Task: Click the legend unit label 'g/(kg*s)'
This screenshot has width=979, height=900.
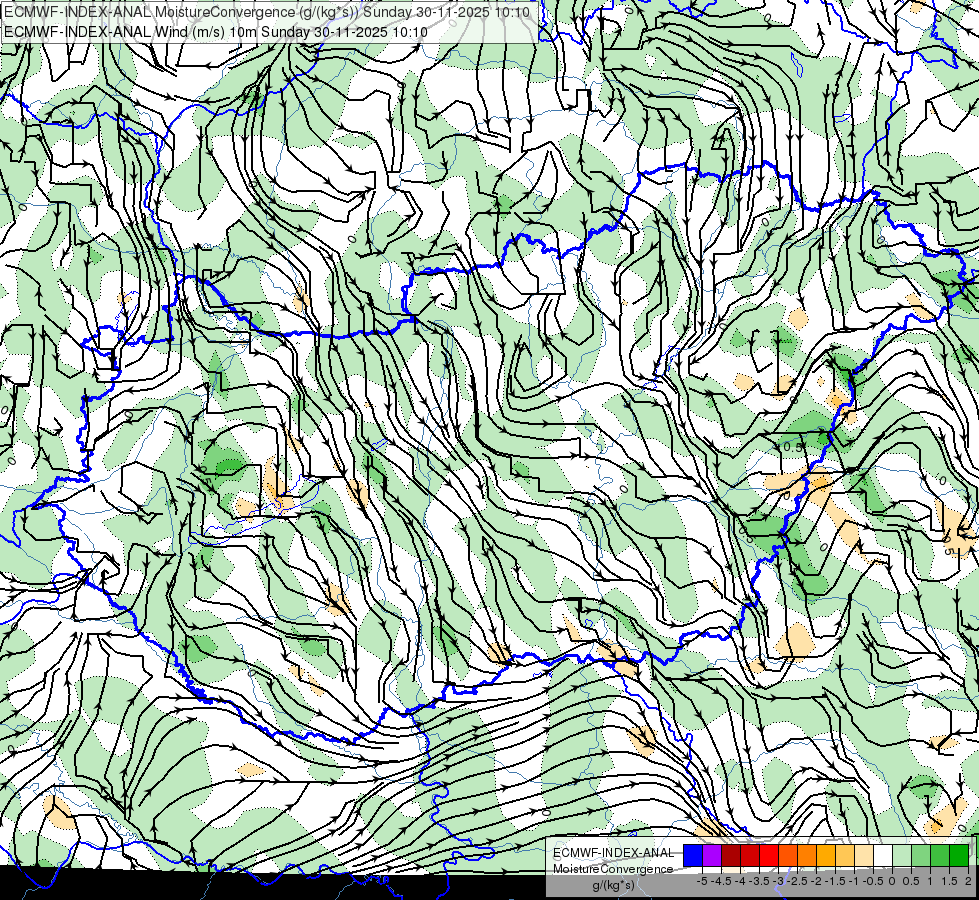Action: tap(613, 886)
